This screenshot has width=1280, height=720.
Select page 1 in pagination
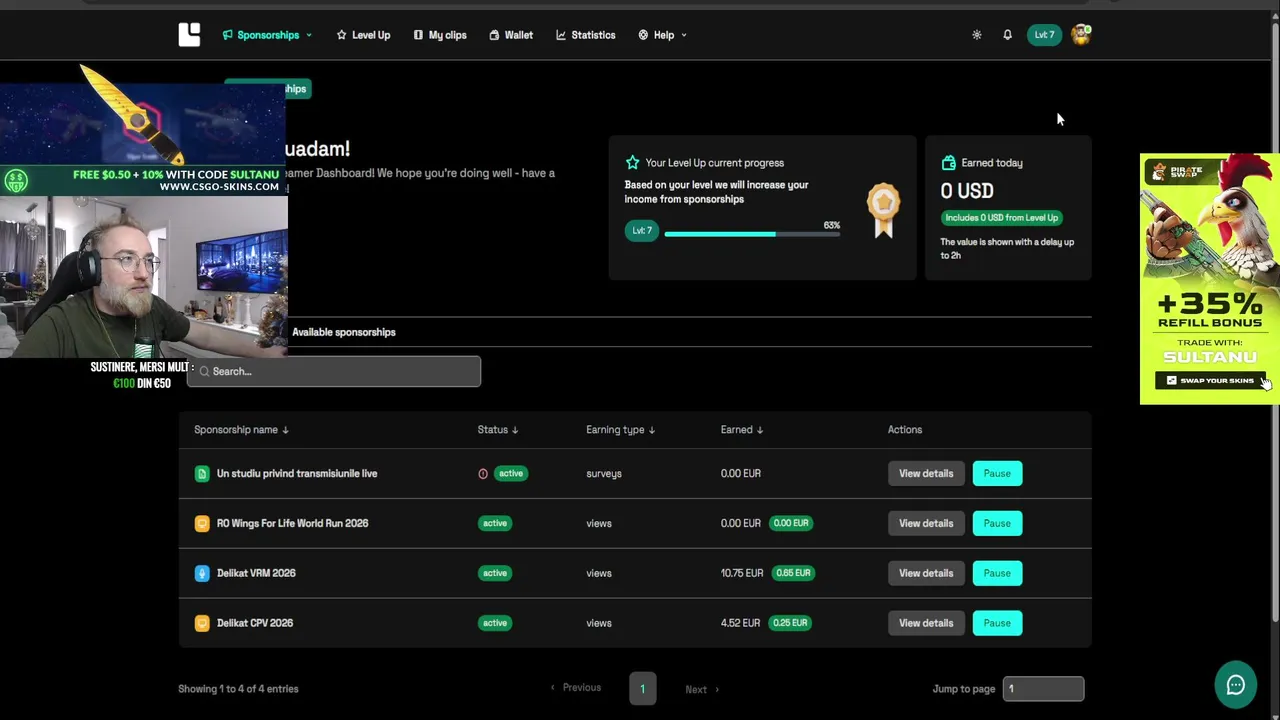pyautogui.click(x=643, y=688)
